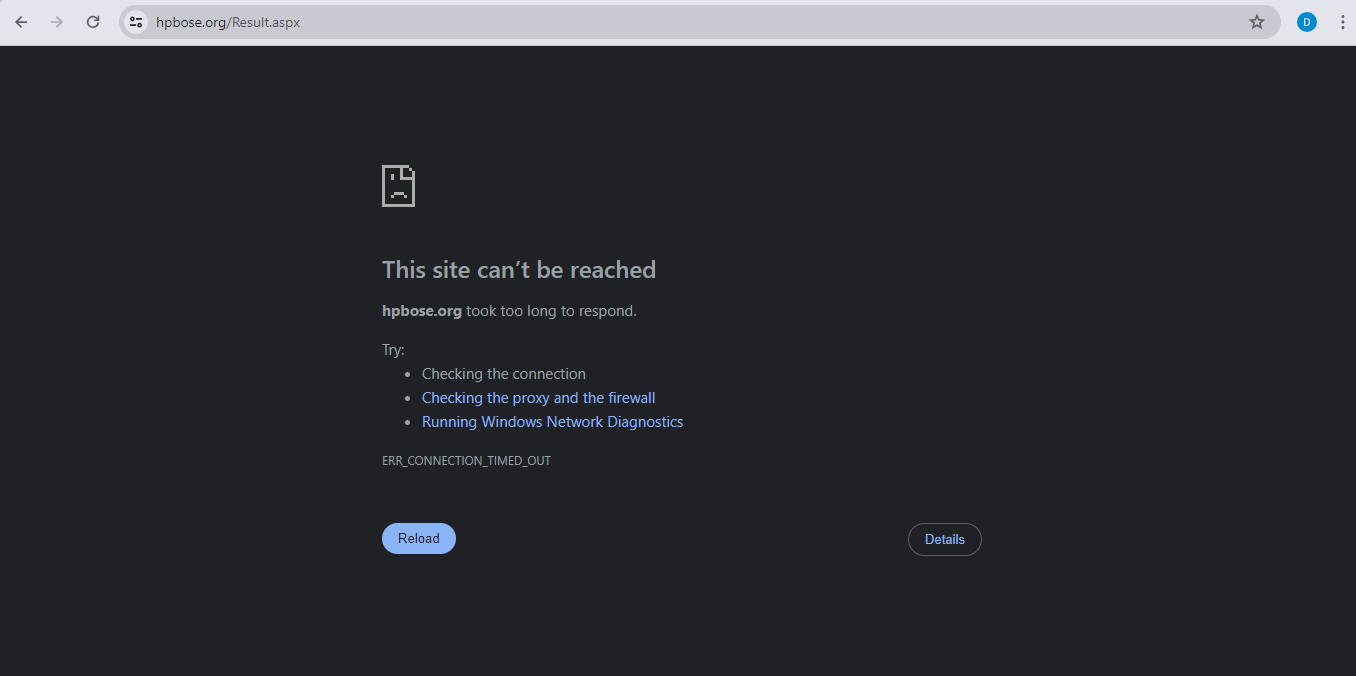Click the bold hpbose.org text in message
1356x676 pixels.
[421, 311]
